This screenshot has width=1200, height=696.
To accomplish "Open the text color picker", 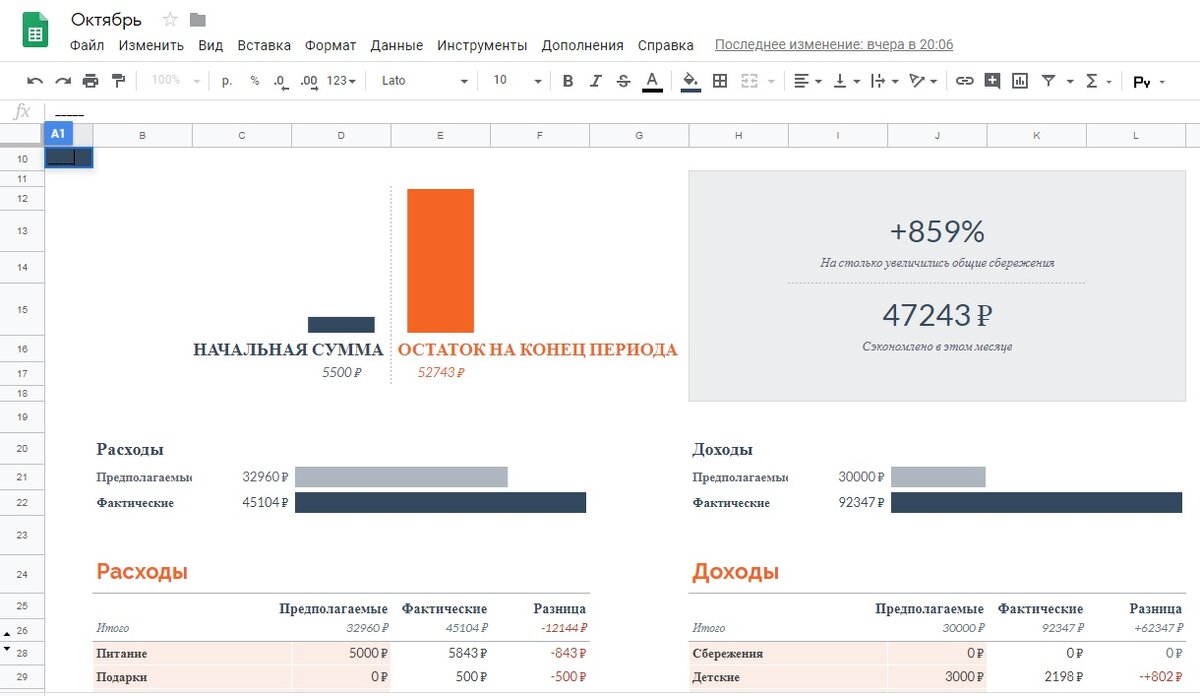I will [652, 81].
